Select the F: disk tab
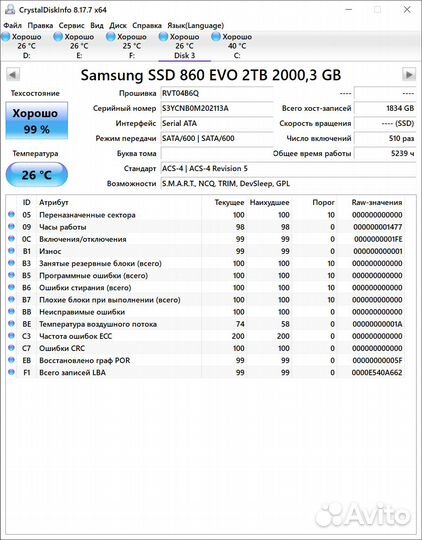This screenshot has height=540, width=422. coord(132,46)
